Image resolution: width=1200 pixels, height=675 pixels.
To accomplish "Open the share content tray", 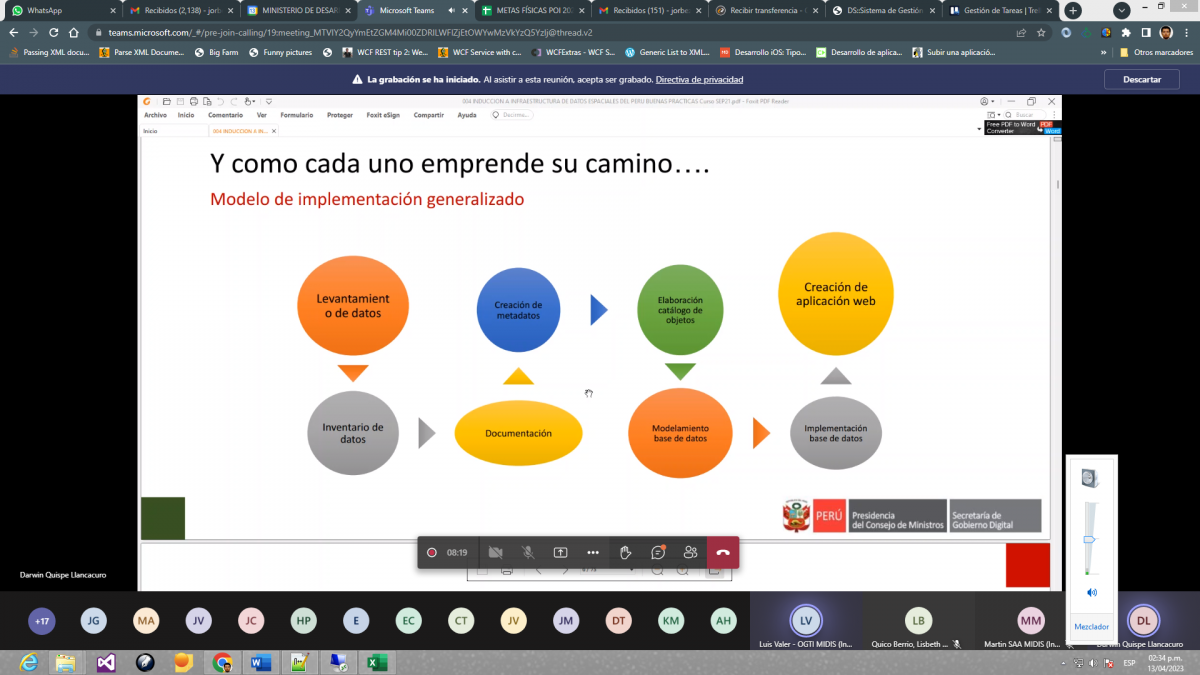I will (x=560, y=552).
